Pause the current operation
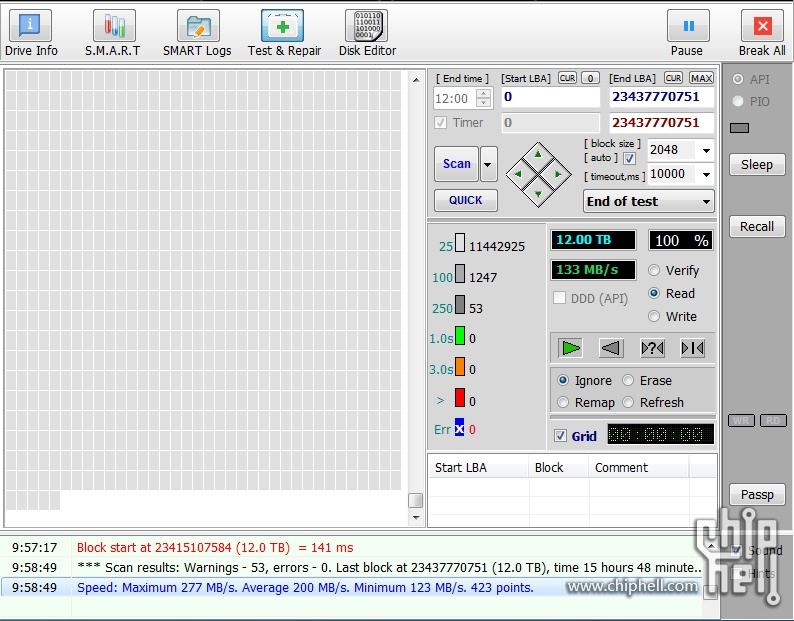 687,33
